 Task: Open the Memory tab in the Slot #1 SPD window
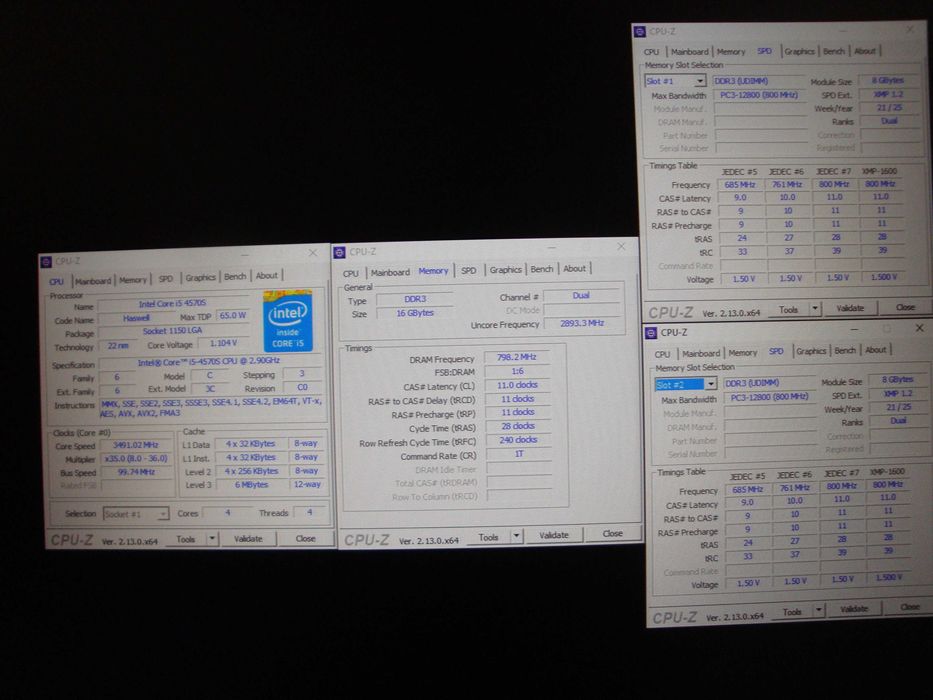[731, 52]
